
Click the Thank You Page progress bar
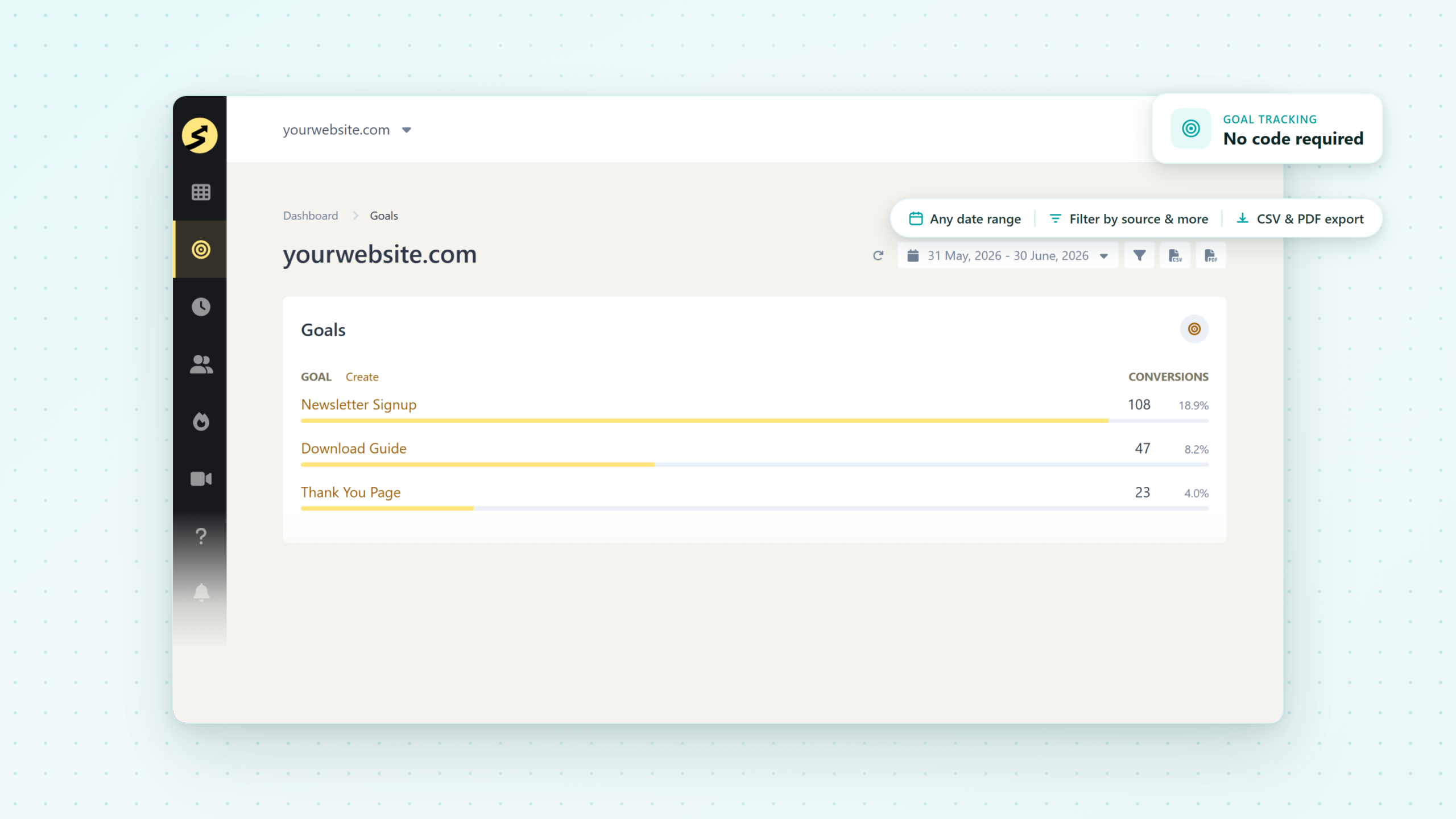point(755,508)
